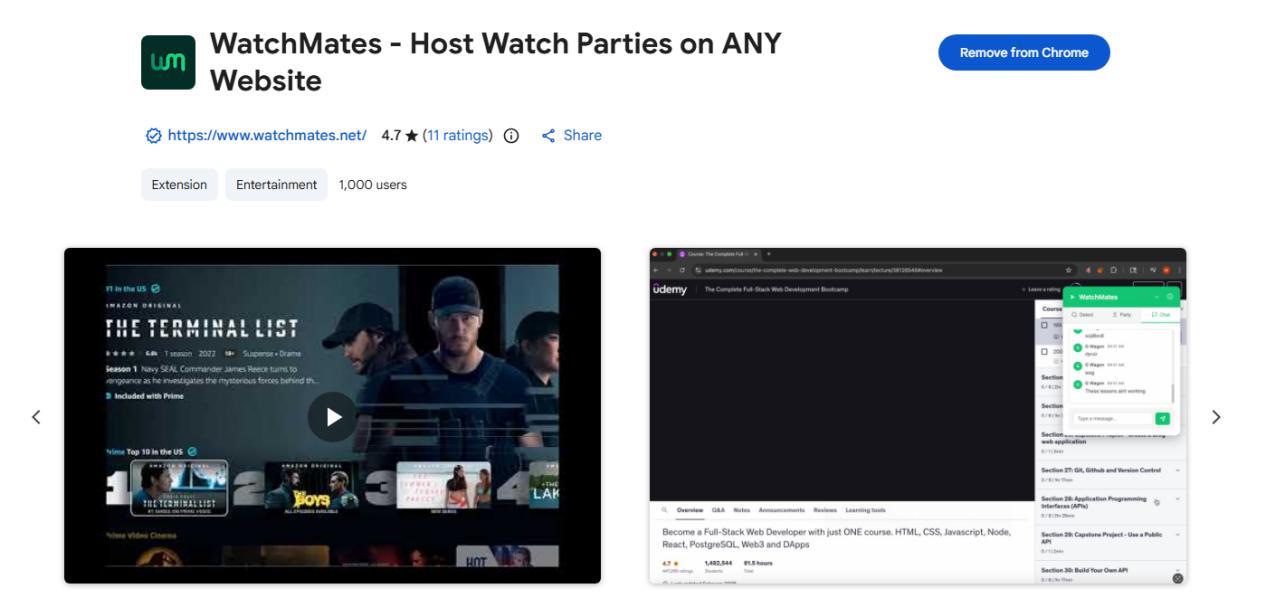Select the Extension category chip
1266x598 pixels.
click(179, 185)
